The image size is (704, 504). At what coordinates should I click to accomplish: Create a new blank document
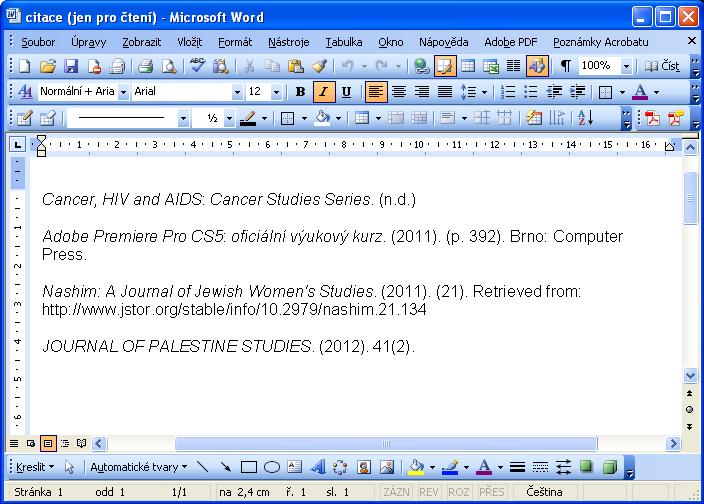point(24,66)
